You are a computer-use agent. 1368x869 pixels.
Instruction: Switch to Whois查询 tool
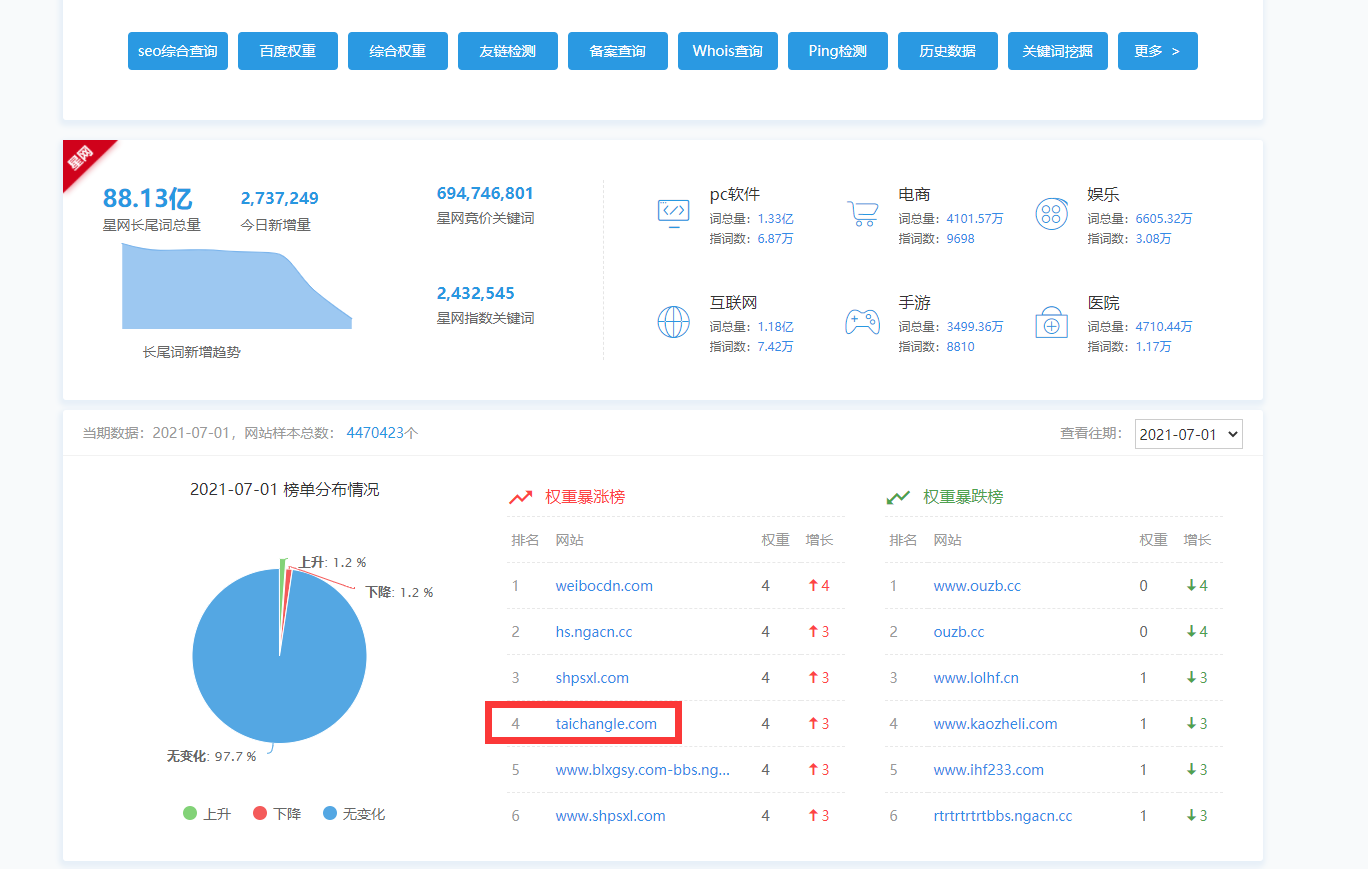click(727, 51)
